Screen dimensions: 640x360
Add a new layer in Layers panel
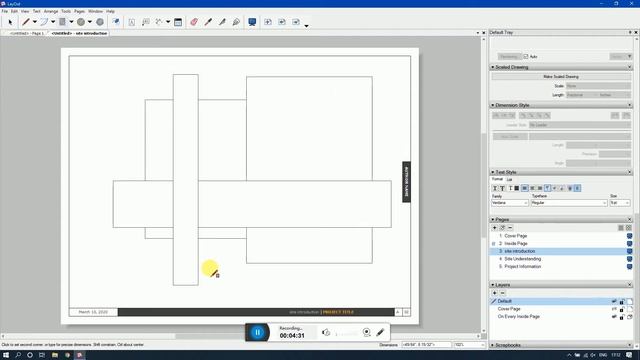(x=495, y=293)
